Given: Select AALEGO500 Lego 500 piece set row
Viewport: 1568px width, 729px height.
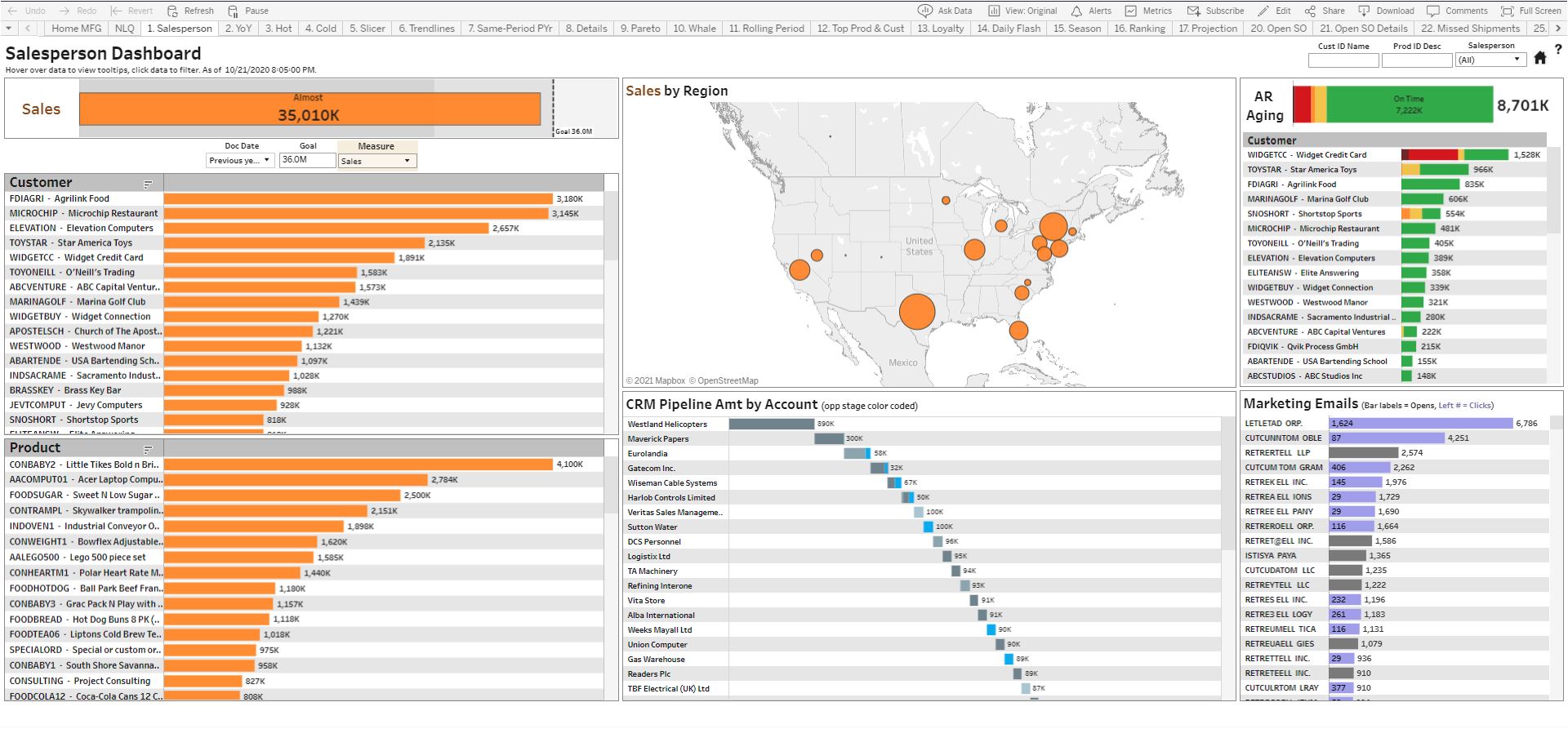Looking at the screenshot, I should (305, 558).
